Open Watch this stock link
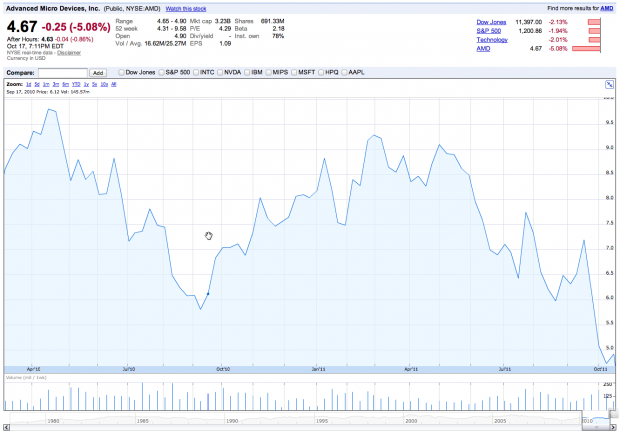Image resolution: width=620 pixels, height=432 pixels. [x=186, y=9]
